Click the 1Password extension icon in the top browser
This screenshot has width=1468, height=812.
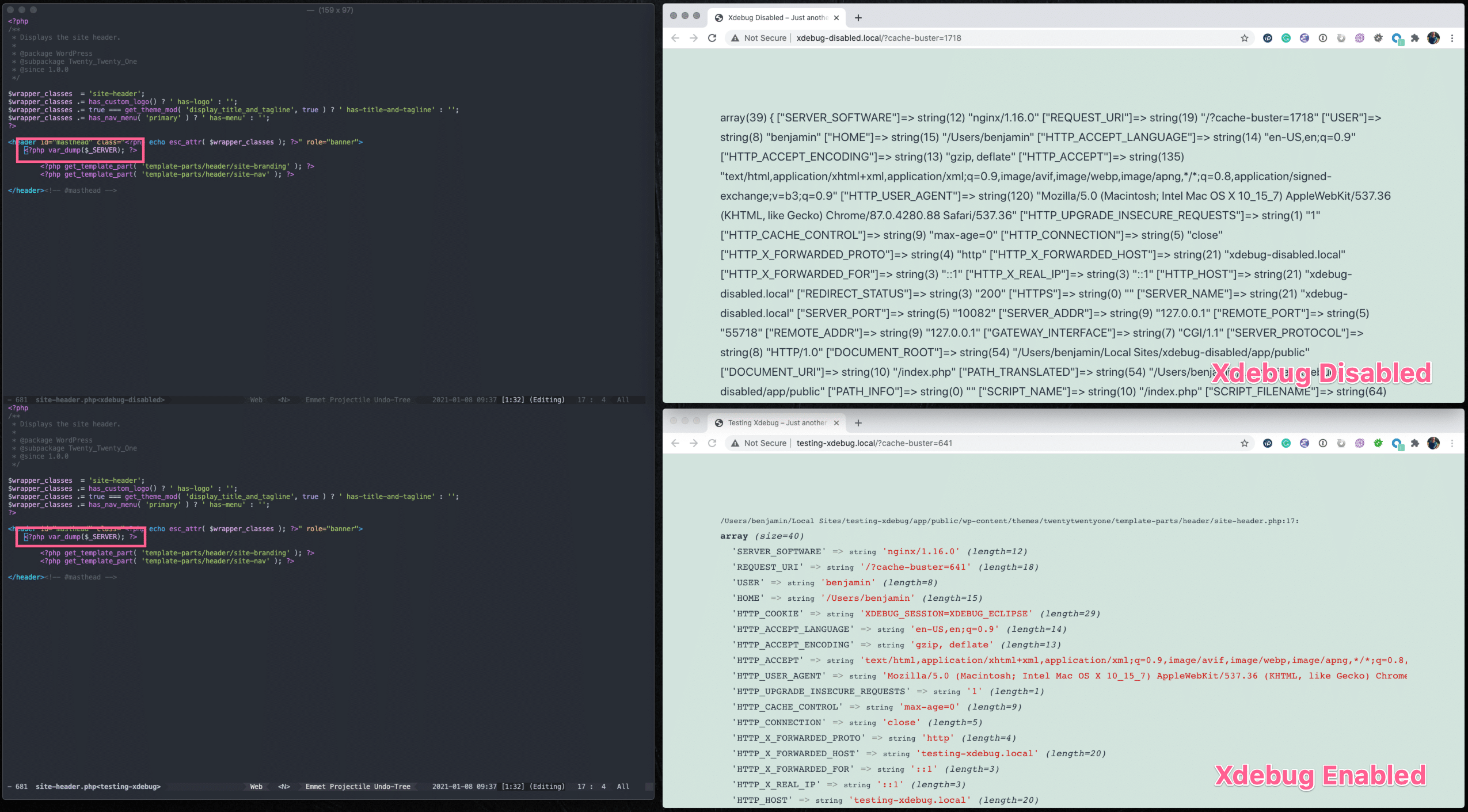pos(1323,38)
